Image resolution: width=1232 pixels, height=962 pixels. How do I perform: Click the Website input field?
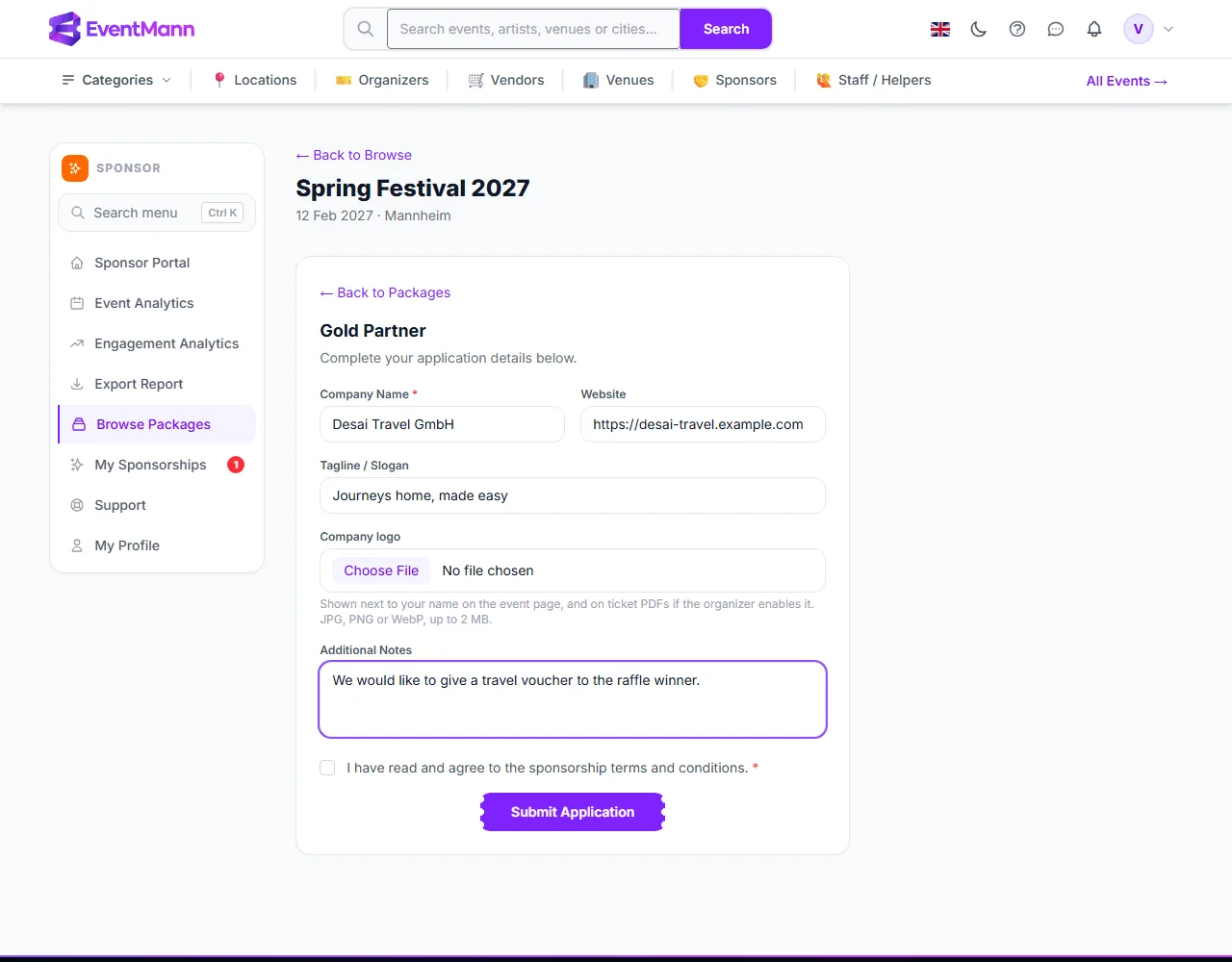click(x=703, y=424)
